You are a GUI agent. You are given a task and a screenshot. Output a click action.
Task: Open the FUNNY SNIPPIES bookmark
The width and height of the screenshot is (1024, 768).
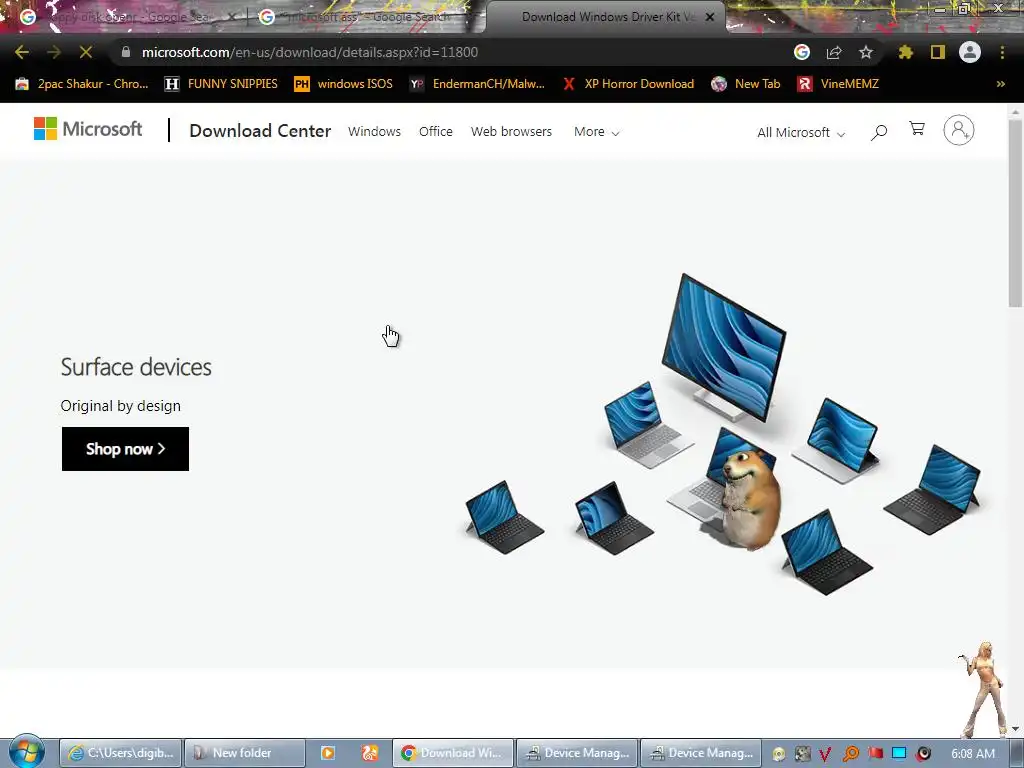tap(221, 84)
